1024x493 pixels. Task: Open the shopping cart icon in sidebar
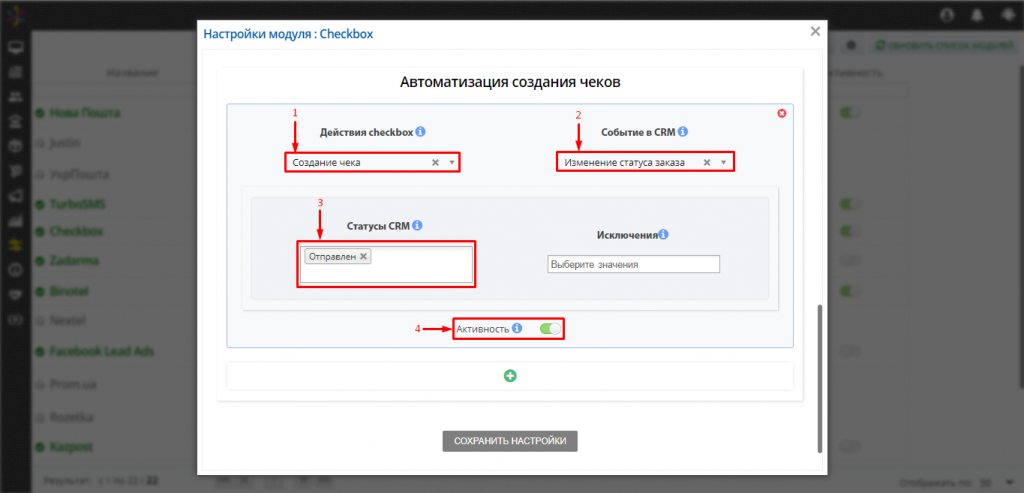click(15, 171)
